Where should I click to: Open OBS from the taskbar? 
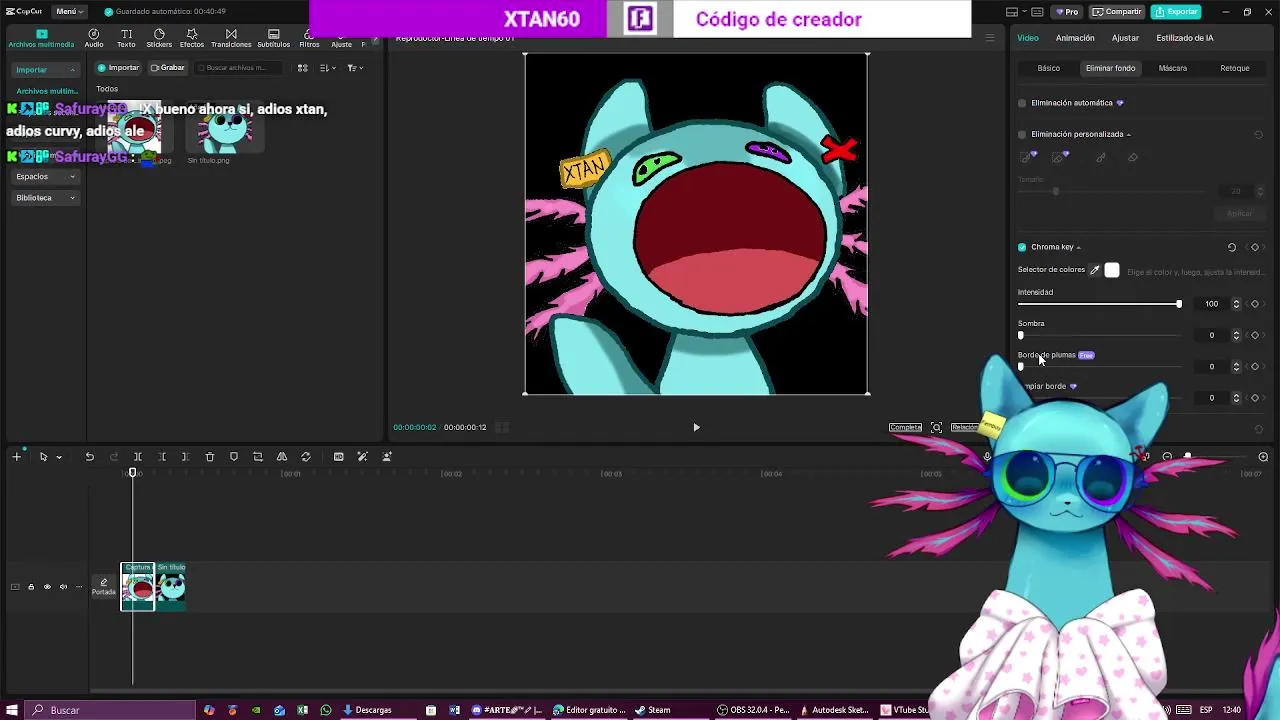point(754,710)
